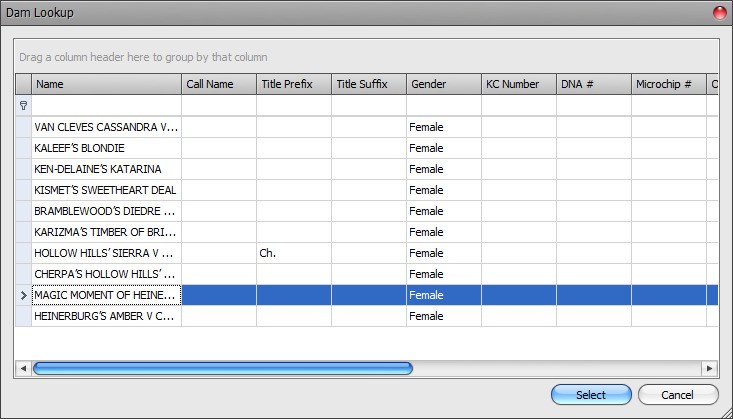The height and width of the screenshot is (419, 733).
Task: Click the Ch. title prefix cell
Action: [294, 253]
